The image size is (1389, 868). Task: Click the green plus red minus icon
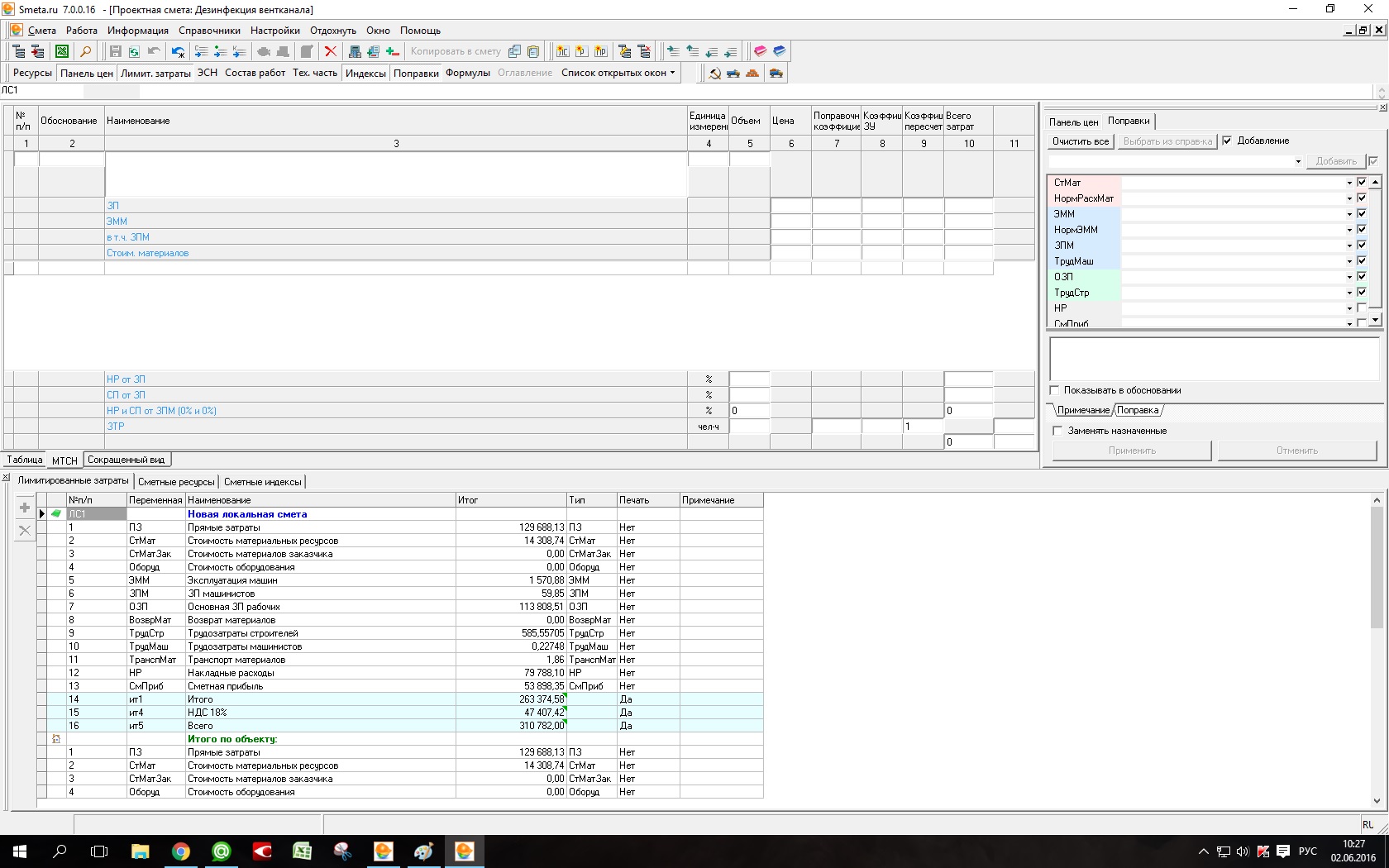393,51
